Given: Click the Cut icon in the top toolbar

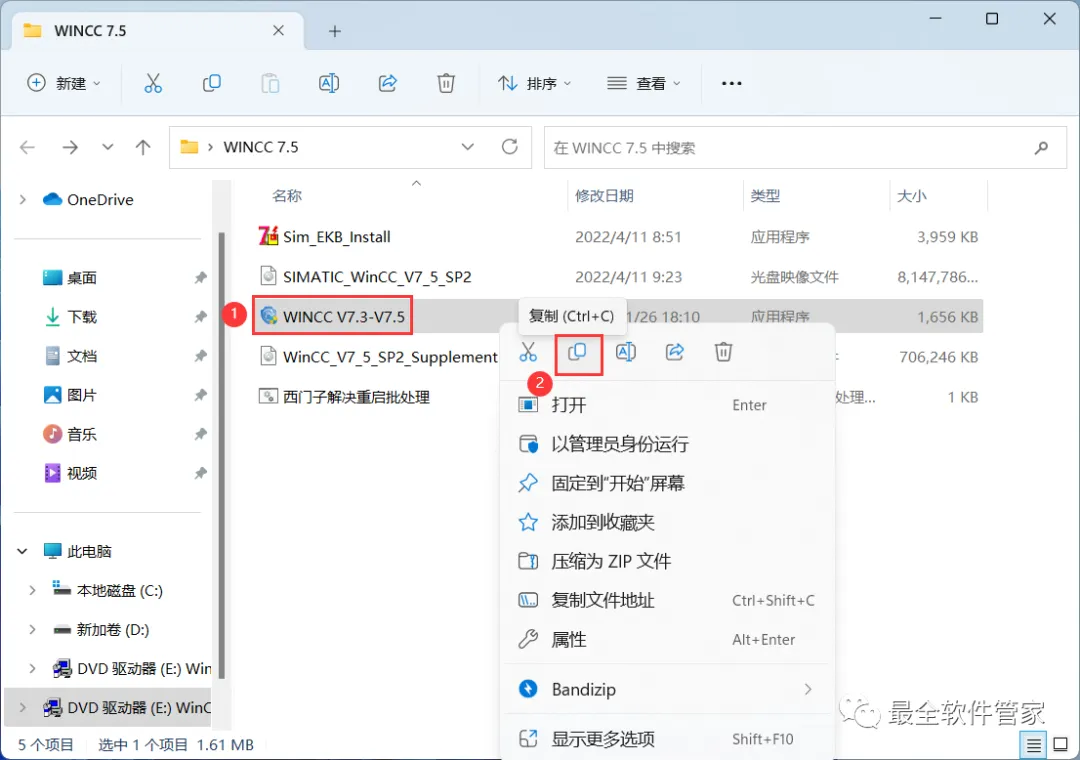Looking at the screenshot, I should pyautogui.click(x=153, y=83).
